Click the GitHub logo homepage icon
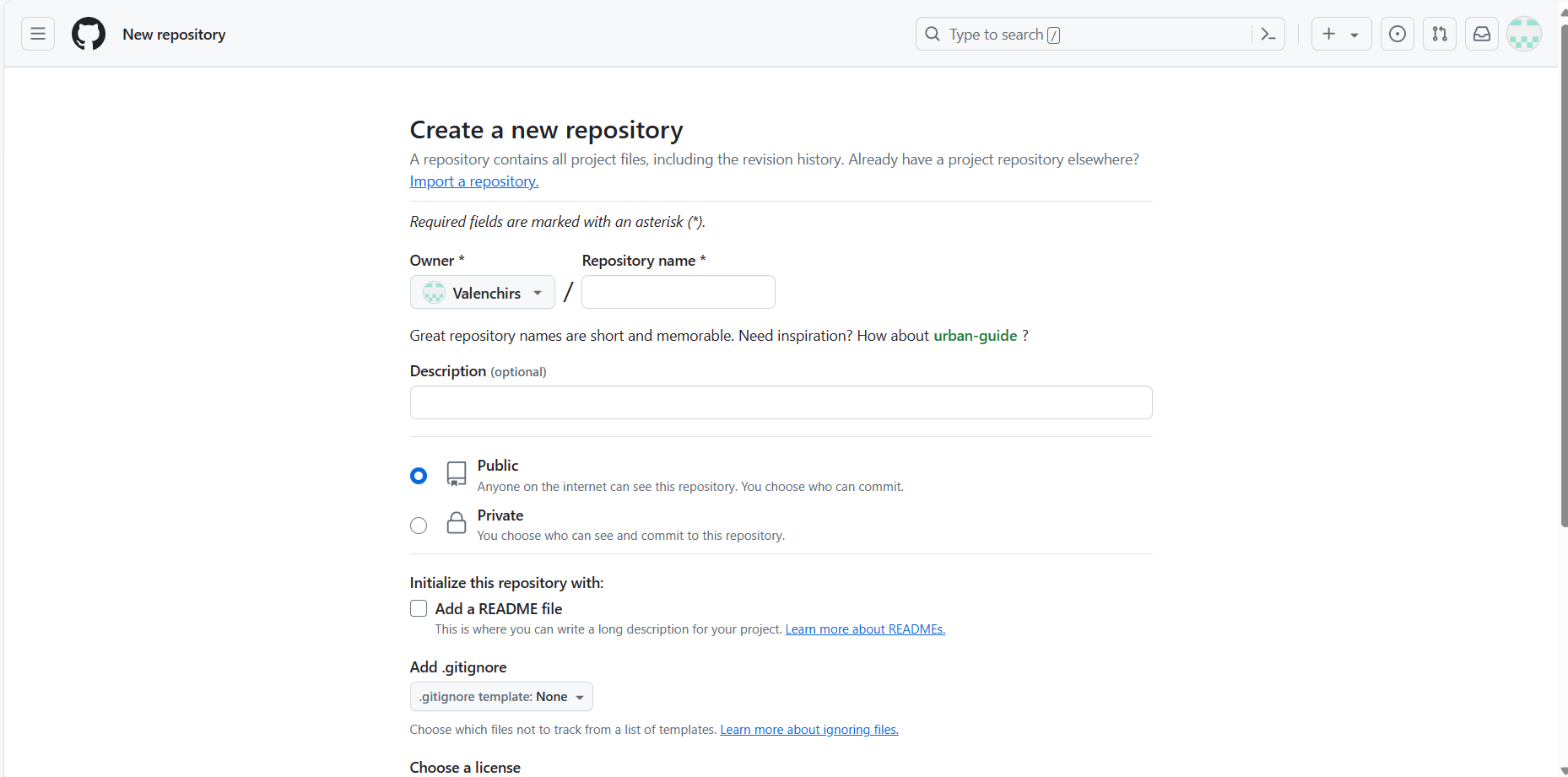The height and width of the screenshot is (777, 1568). (x=89, y=34)
